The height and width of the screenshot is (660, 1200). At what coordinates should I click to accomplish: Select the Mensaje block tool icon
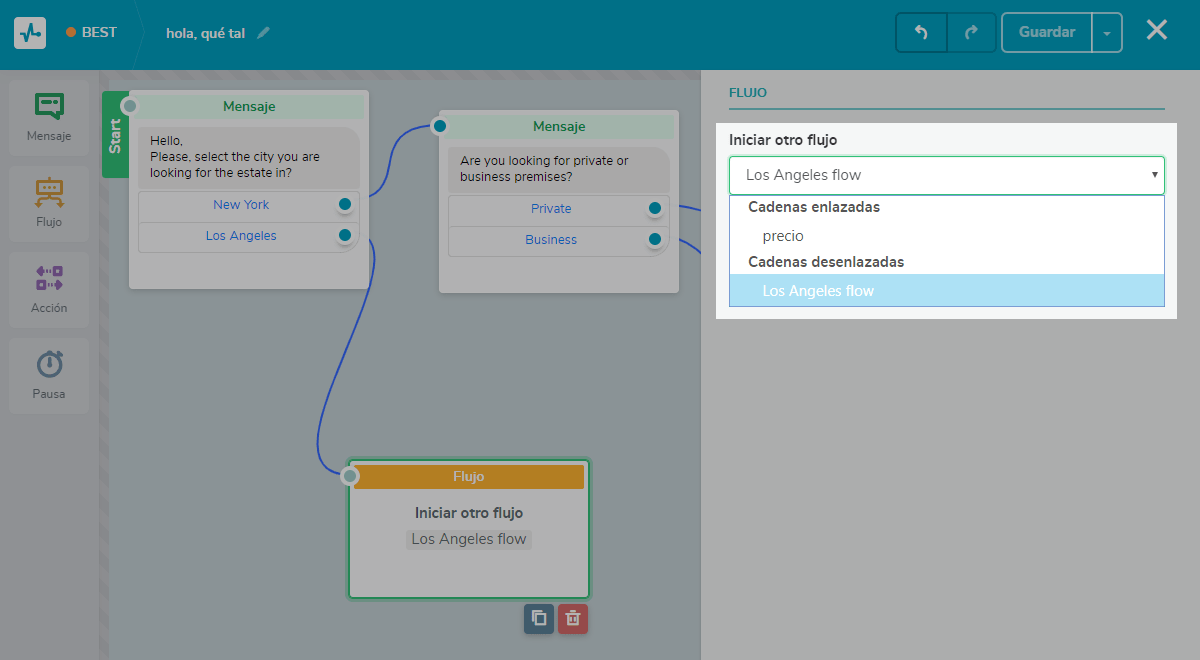[x=49, y=107]
